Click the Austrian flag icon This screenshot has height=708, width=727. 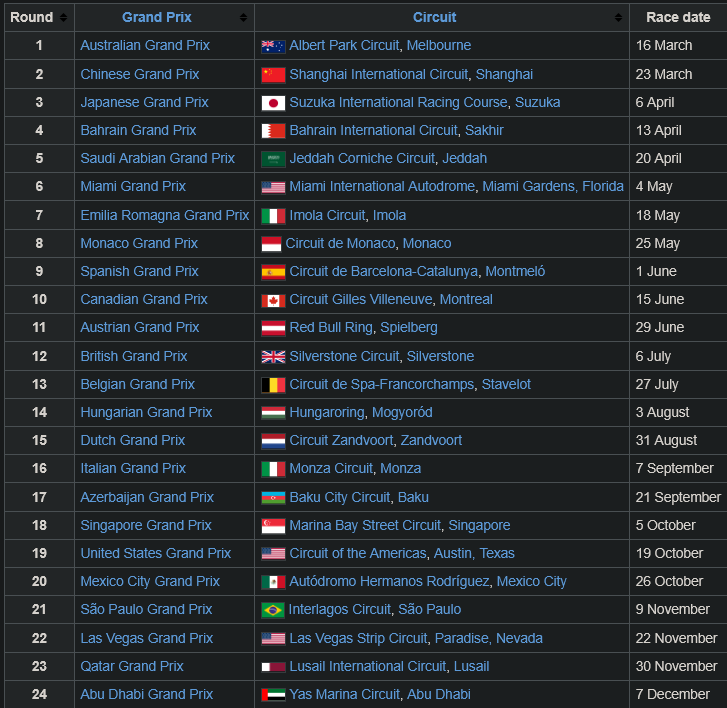pyautogui.click(x=273, y=328)
